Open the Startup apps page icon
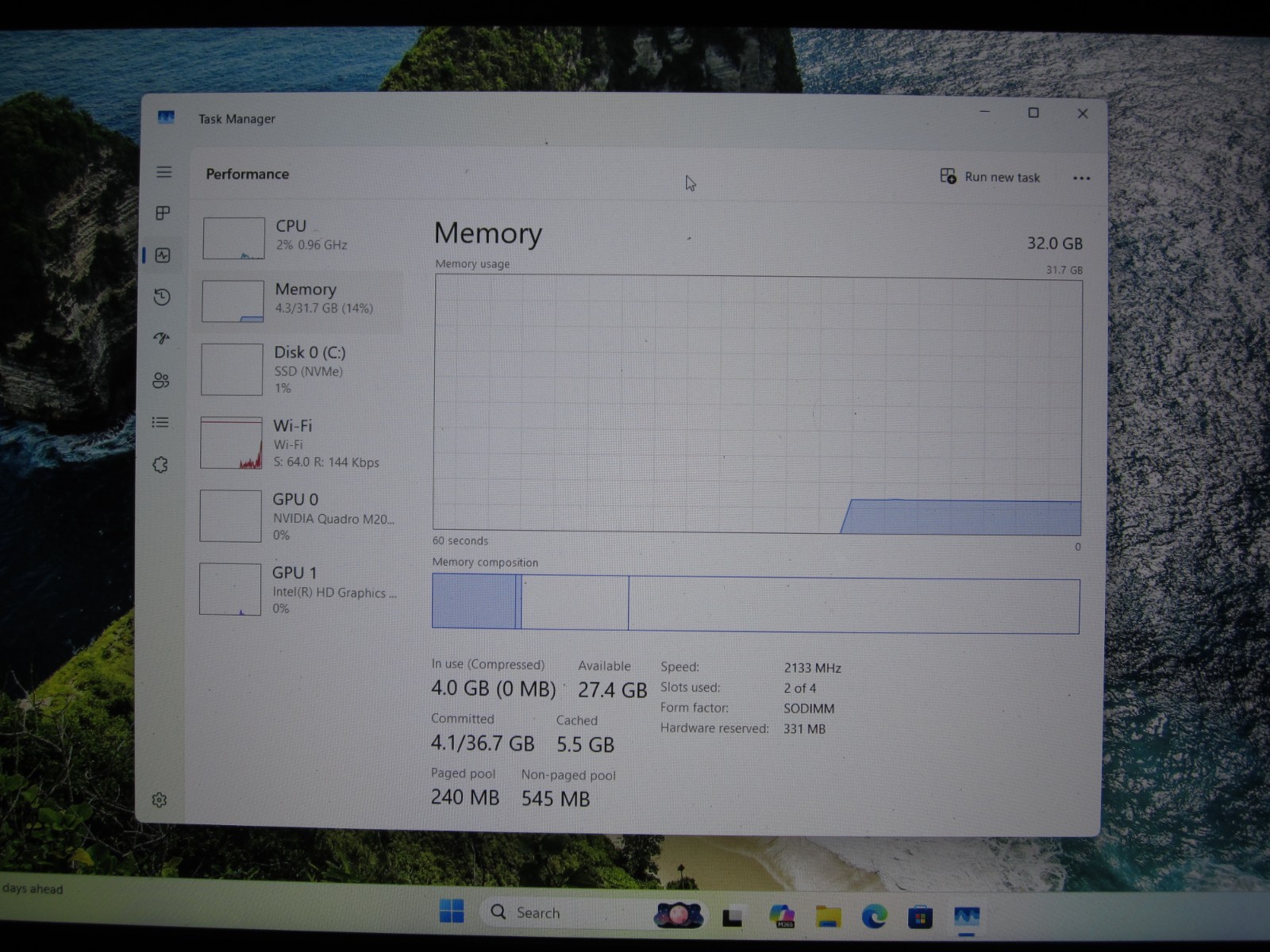This screenshot has height=952, width=1270. coord(161,338)
